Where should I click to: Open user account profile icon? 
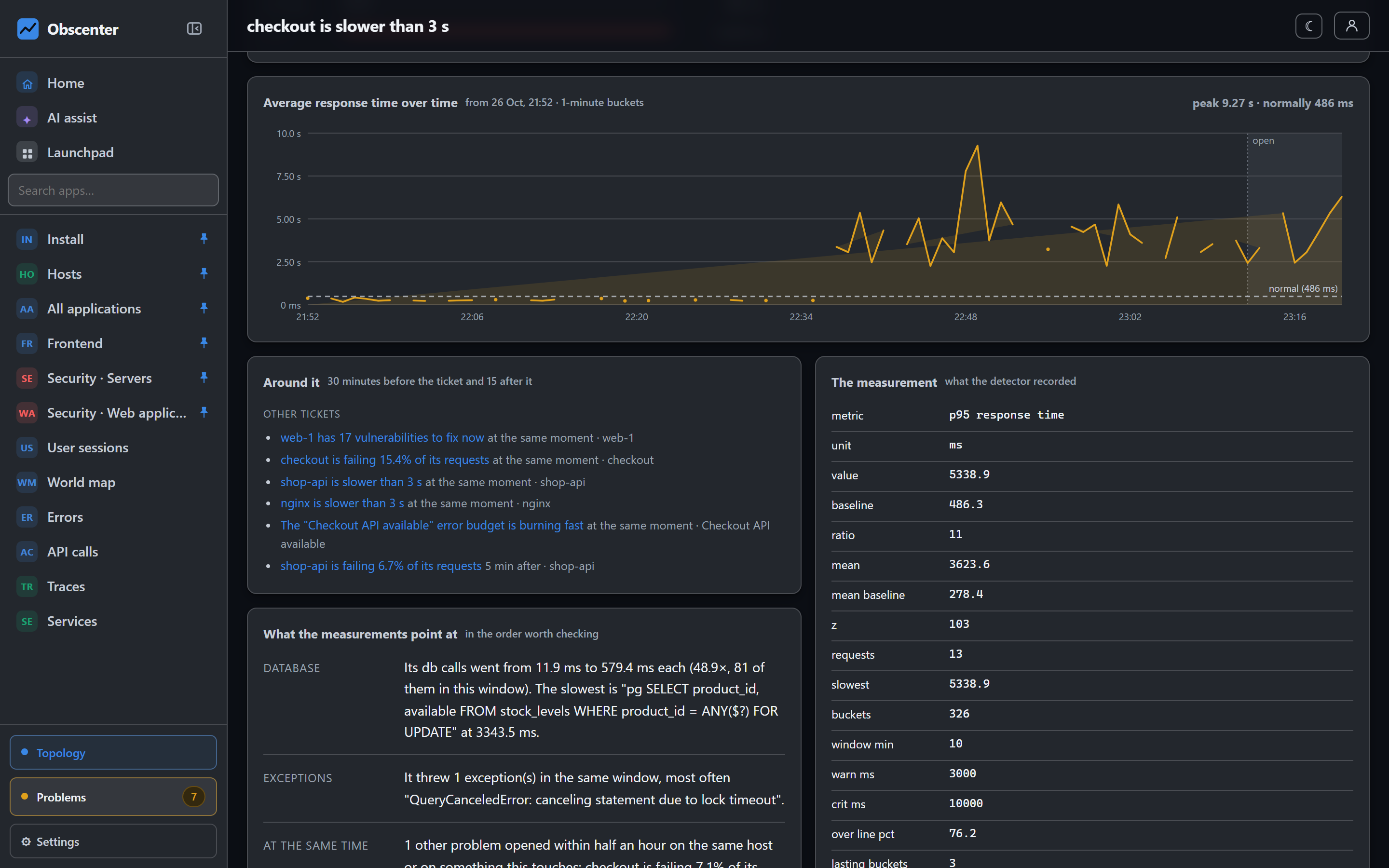click(x=1351, y=27)
